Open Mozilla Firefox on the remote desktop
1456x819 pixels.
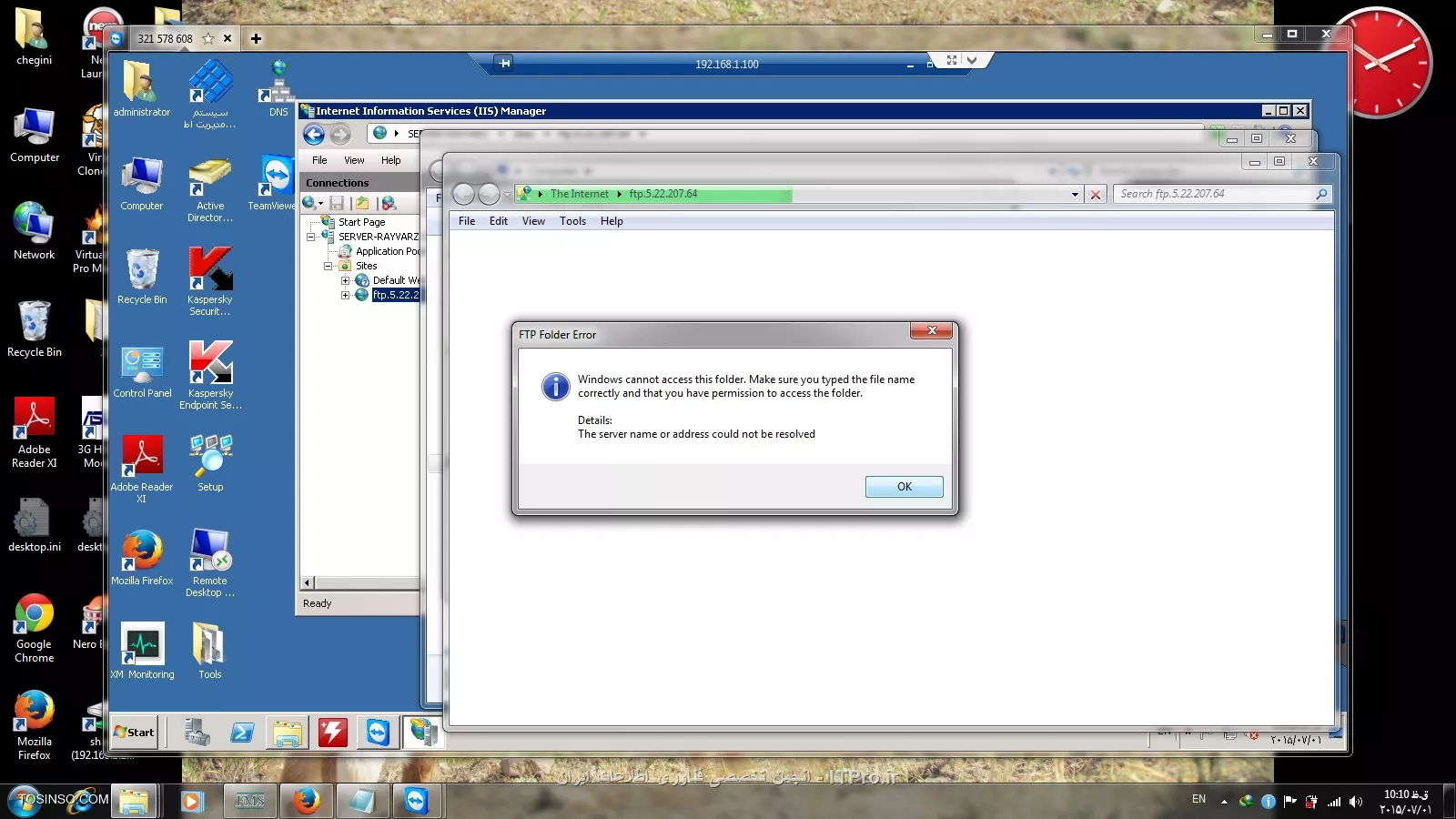coord(142,557)
